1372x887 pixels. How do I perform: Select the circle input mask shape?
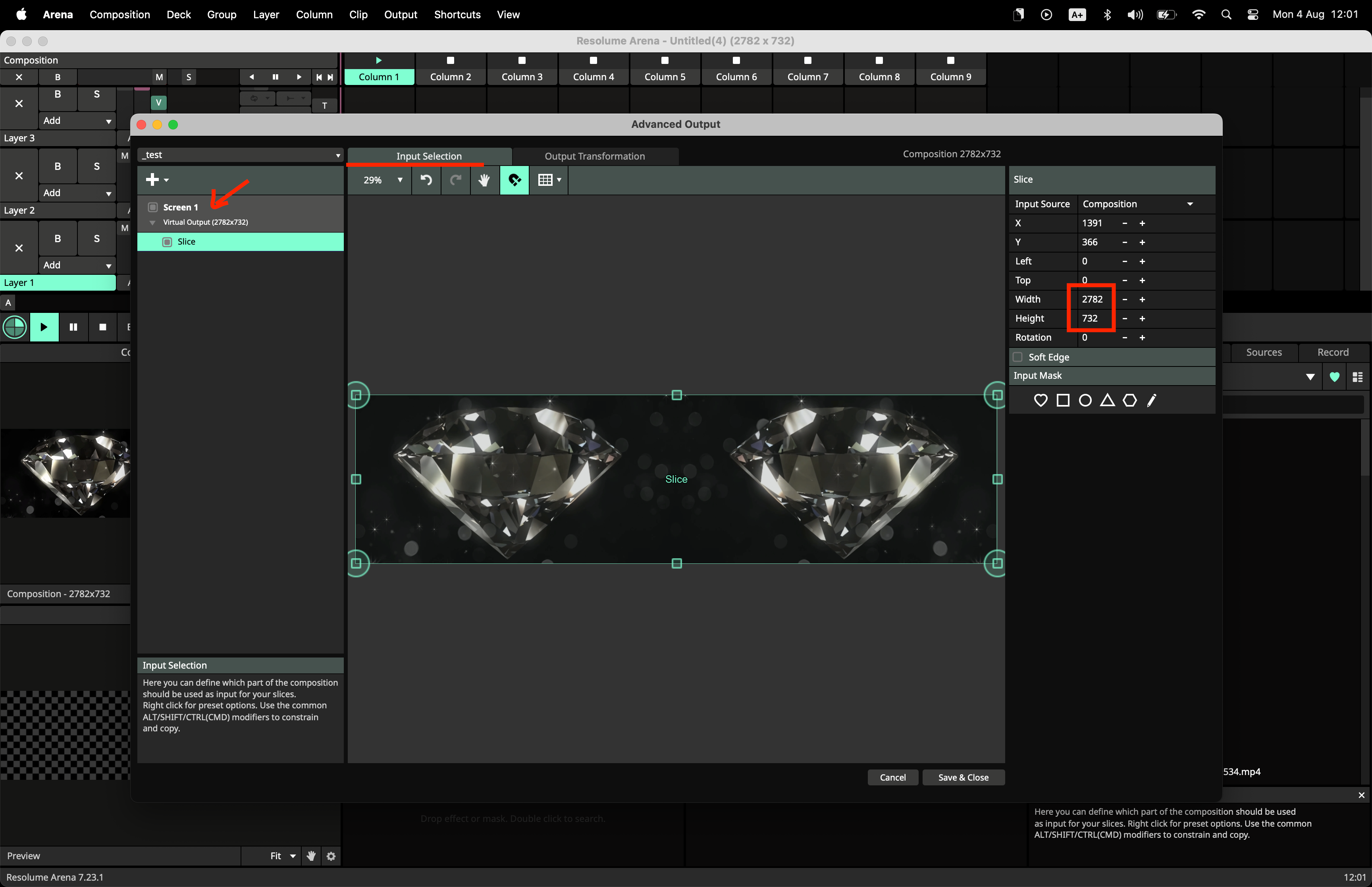[1085, 400]
